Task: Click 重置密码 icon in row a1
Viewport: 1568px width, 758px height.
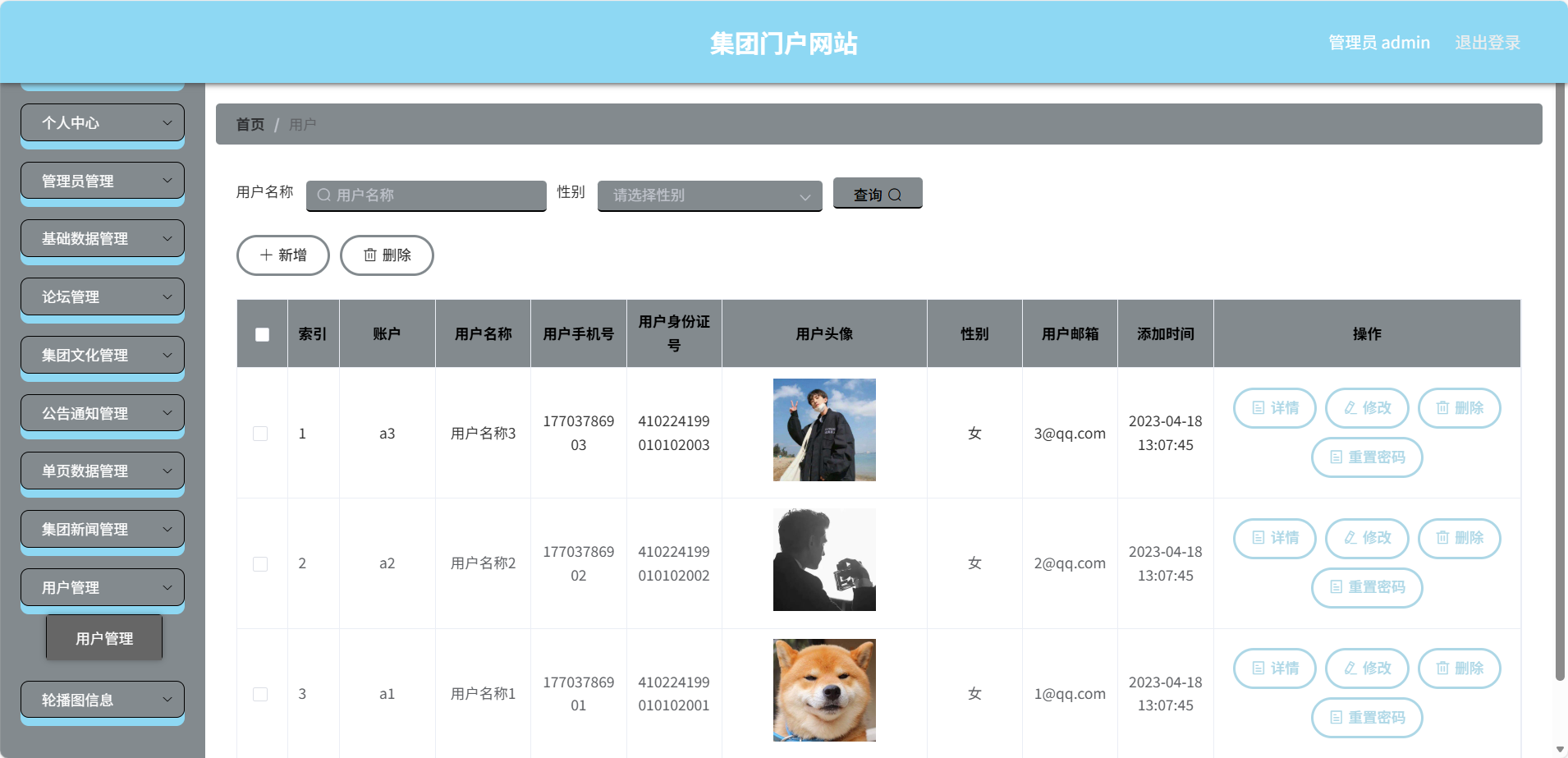Action: pyautogui.click(x=1336, y=718)
